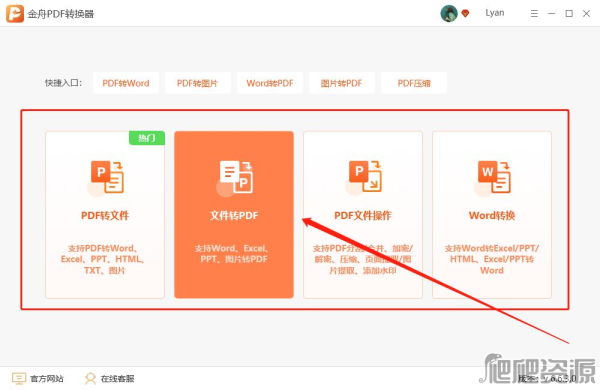
Task: Click the PDF转文件 card icon
Action: (106, 178)
